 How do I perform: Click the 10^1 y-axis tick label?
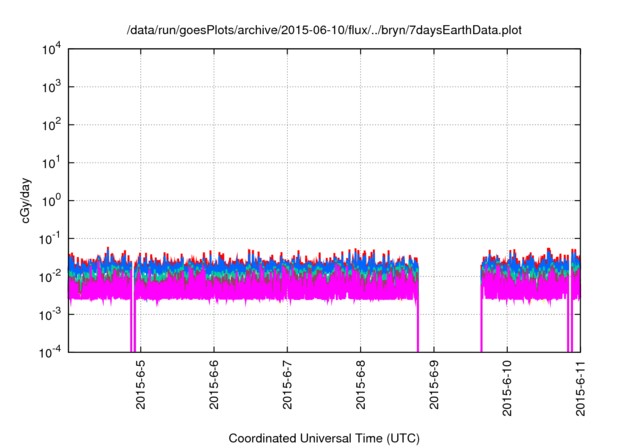[51, 163]
